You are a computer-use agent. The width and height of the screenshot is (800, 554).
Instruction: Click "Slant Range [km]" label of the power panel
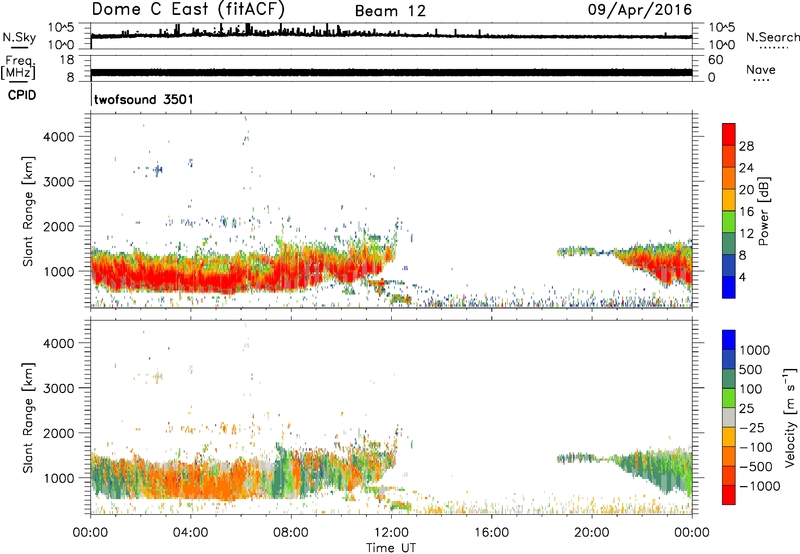[x=28, y=211]
